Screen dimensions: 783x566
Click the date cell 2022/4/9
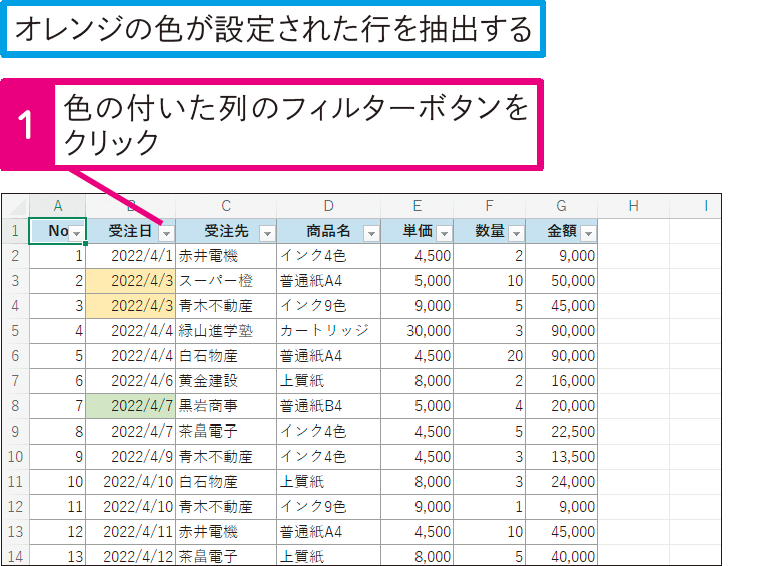click(131, 457)
